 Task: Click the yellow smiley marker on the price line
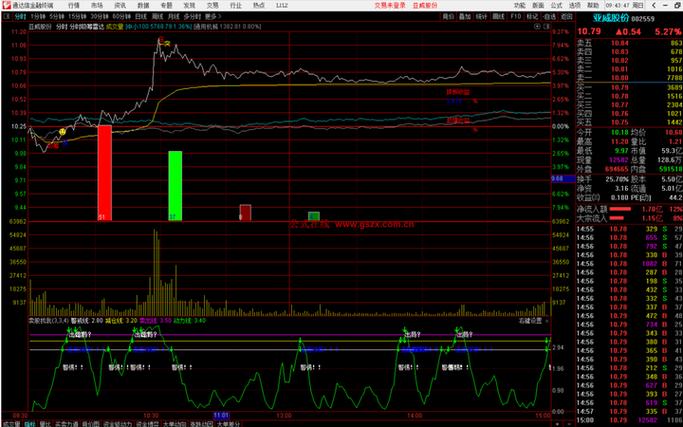(x=63, y=132)
